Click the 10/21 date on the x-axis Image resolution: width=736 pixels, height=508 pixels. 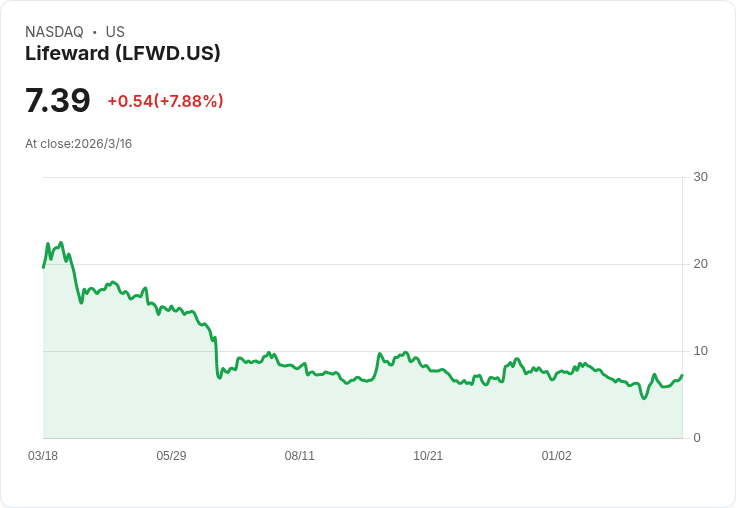(428, 455)
